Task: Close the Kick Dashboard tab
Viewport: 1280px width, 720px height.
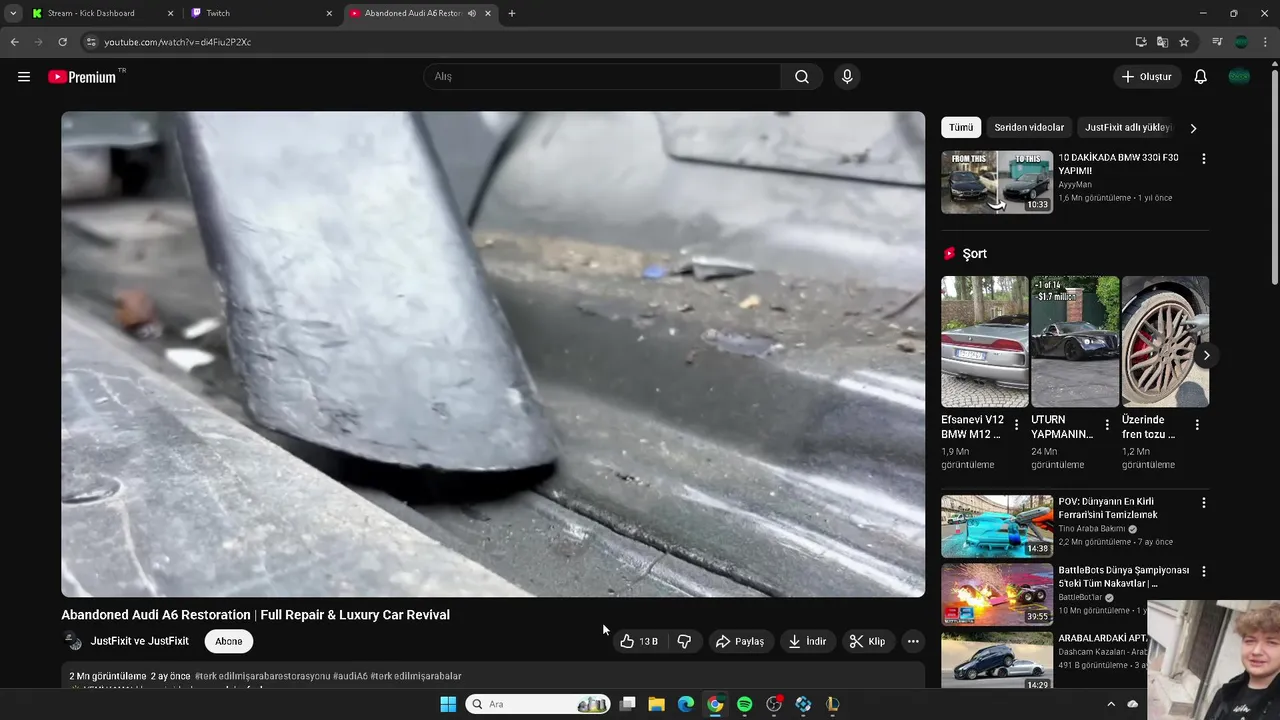Action: coord(170,13)
